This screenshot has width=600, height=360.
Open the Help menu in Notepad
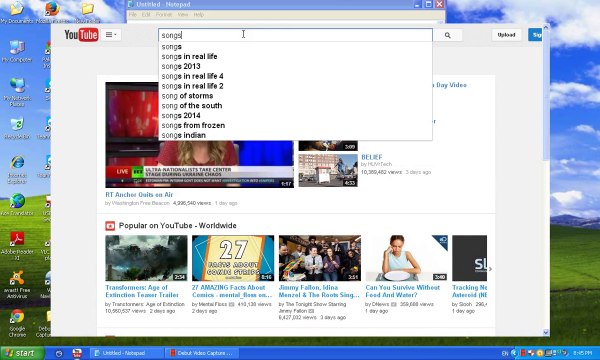[199, 15]
